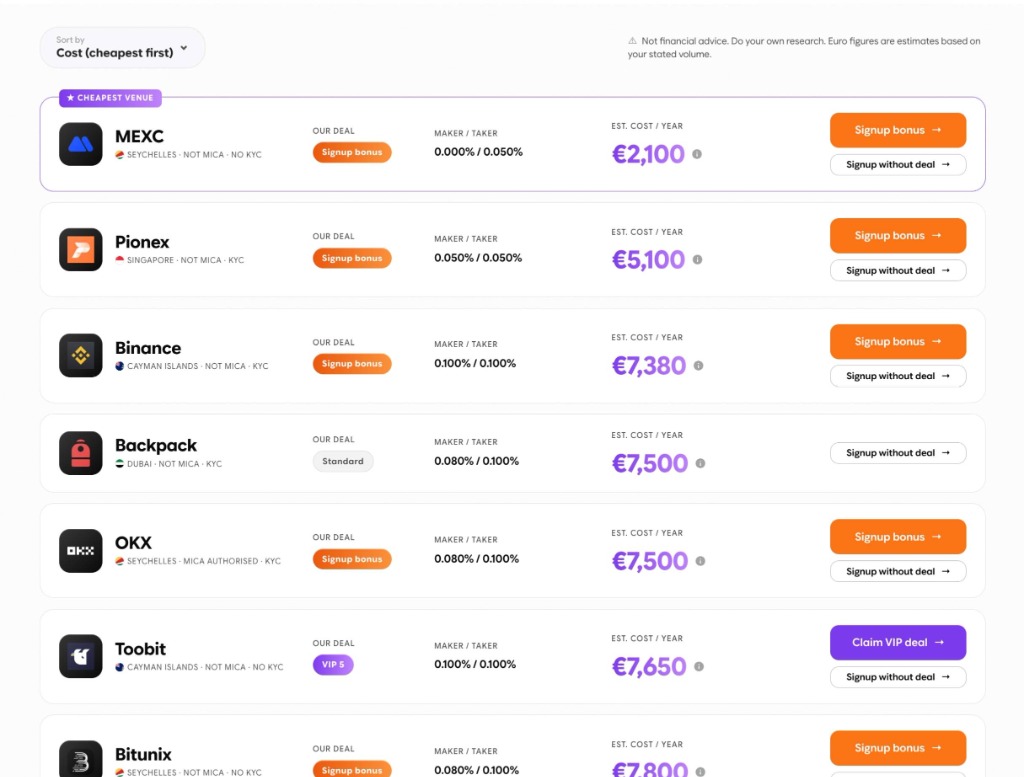Open info icon next to OKX €7,500 cost
Image resolution: width=1024 pixels, height=777 pixels.
tap(700, 561)
